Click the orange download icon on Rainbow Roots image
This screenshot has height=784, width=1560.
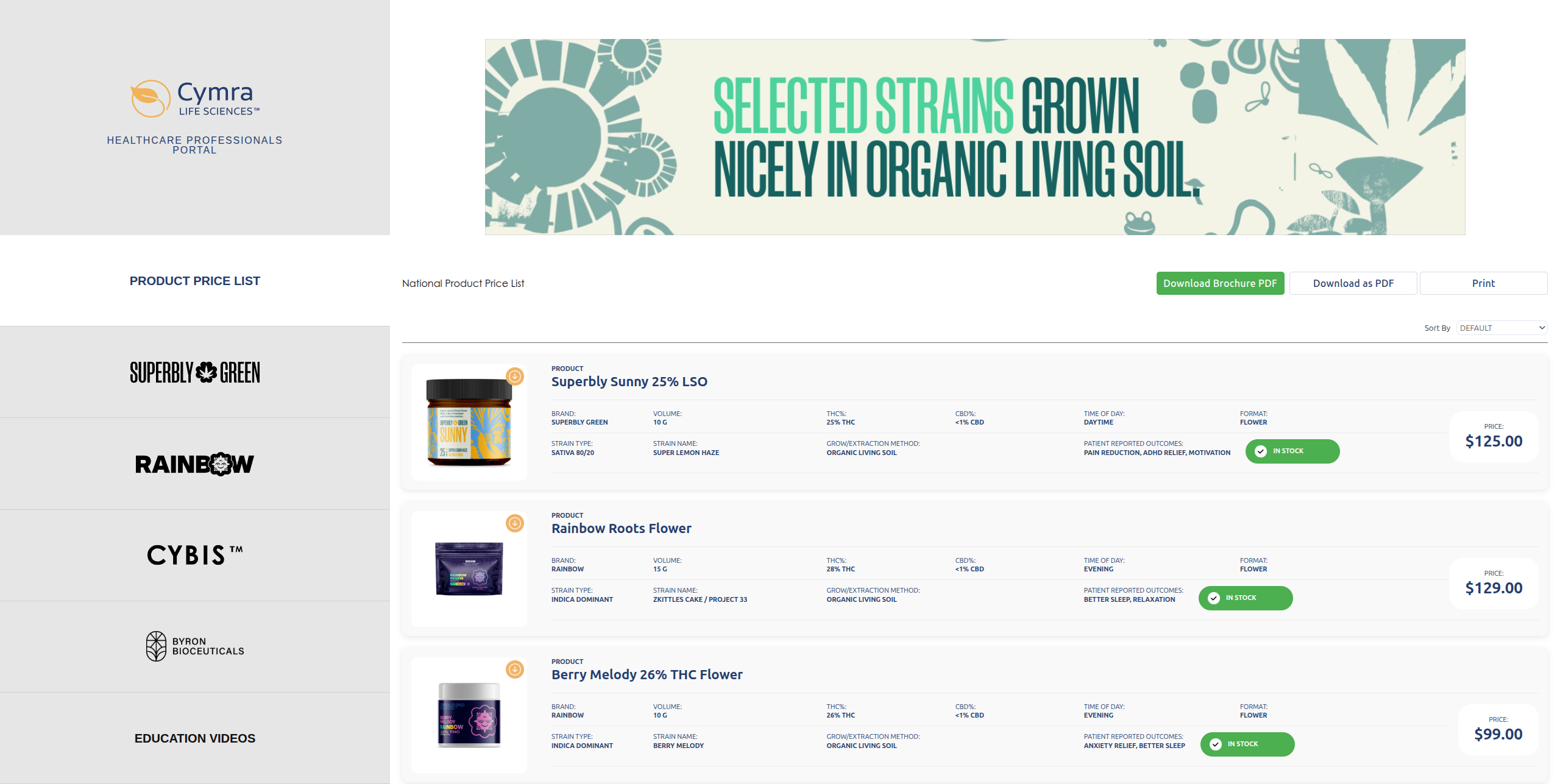coord(515,523)
